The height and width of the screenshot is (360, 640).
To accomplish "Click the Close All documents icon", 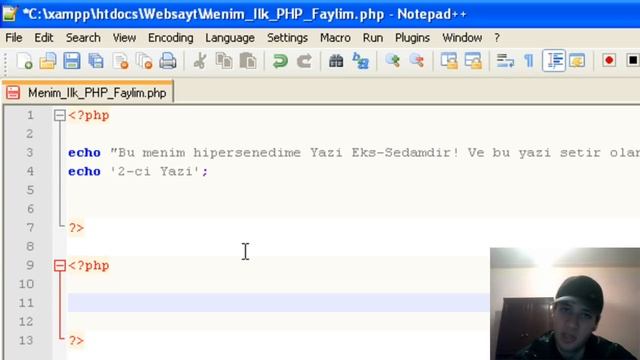I will 144,61.
